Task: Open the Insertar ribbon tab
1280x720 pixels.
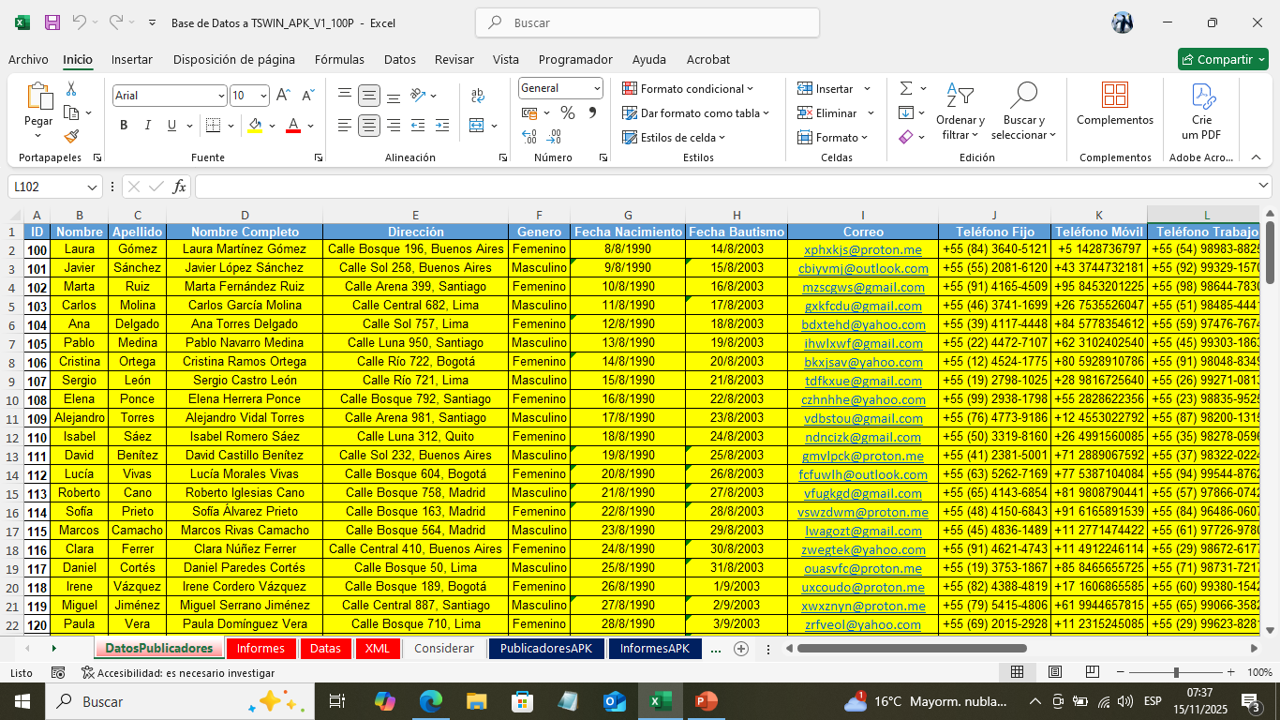Action: tap(132, 60)
